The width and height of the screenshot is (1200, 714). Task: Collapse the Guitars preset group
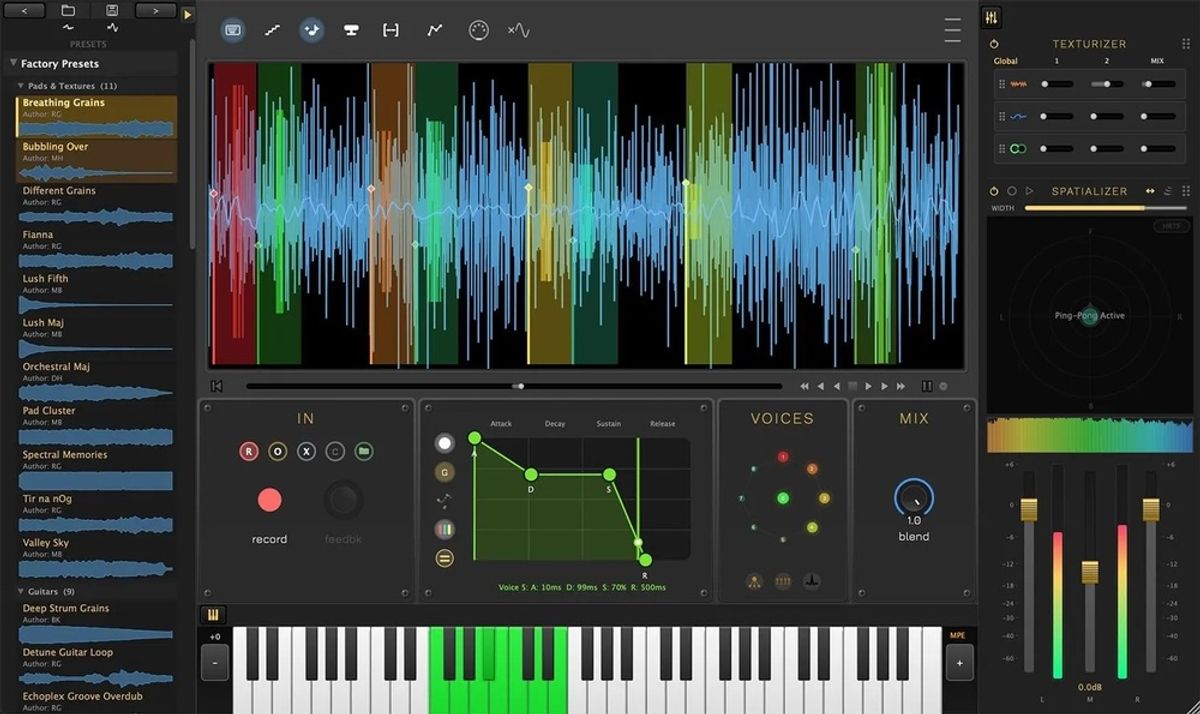click(21, 591)
